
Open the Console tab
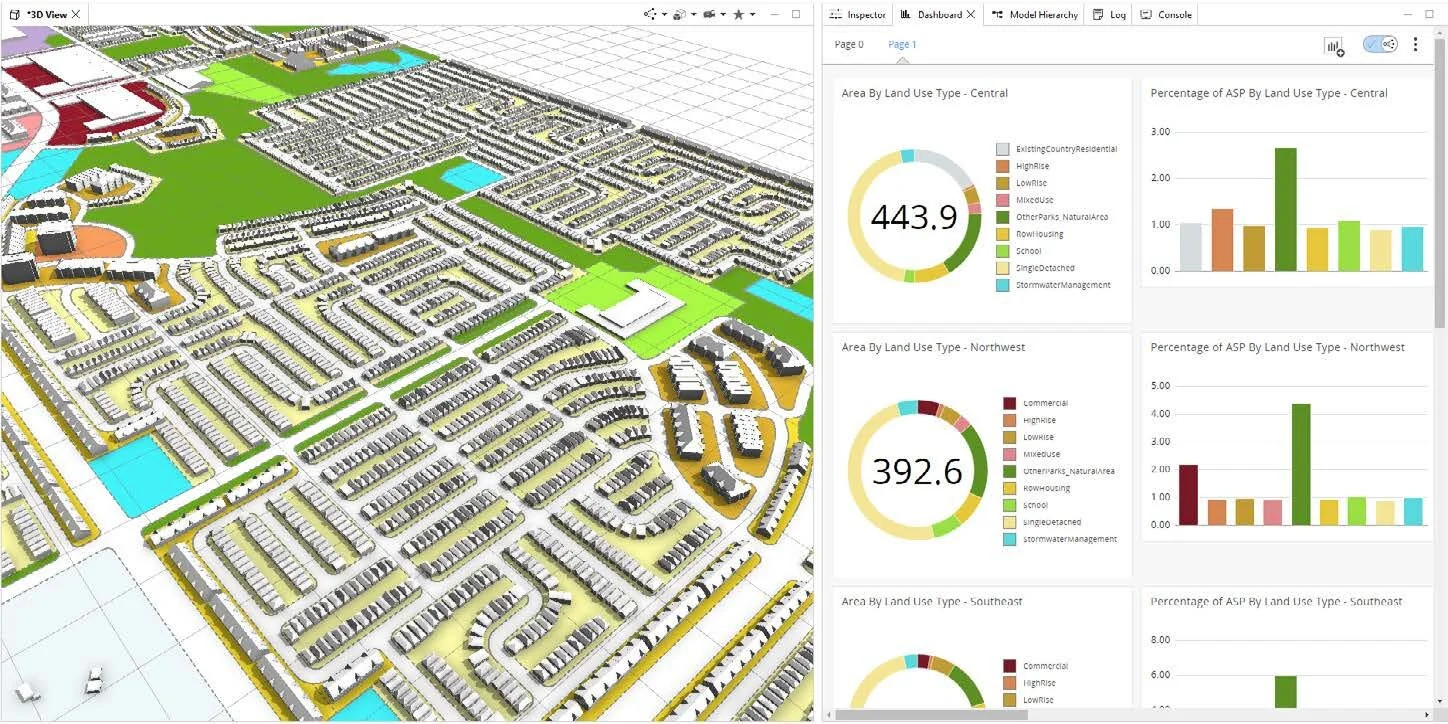pos(1166,14)
